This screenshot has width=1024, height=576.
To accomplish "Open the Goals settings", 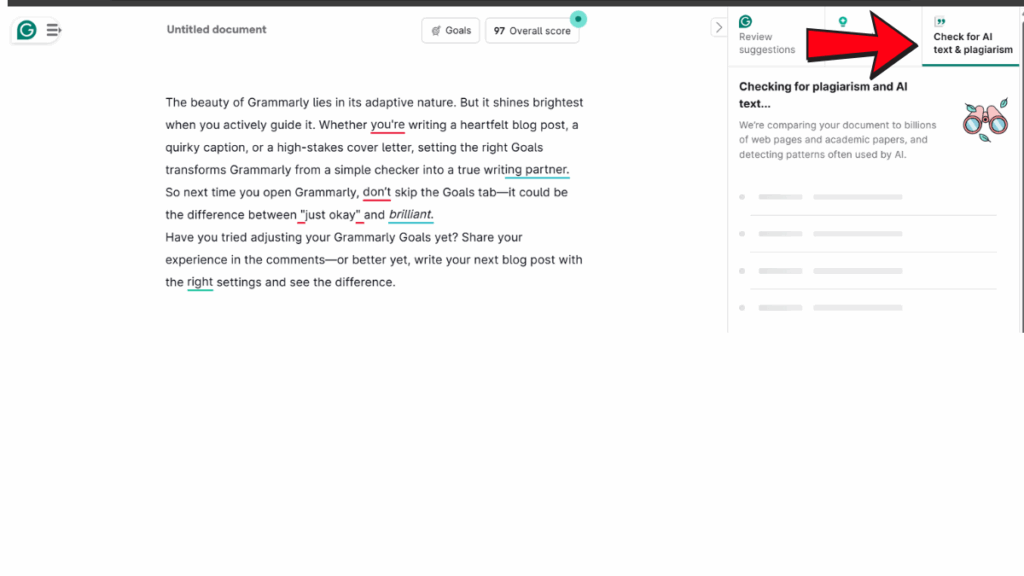I will click(x=451, y=31).
